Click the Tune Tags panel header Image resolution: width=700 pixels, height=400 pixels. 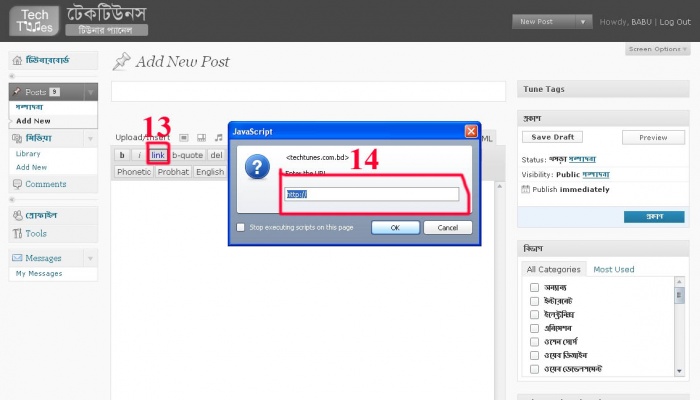click(603, 89)
